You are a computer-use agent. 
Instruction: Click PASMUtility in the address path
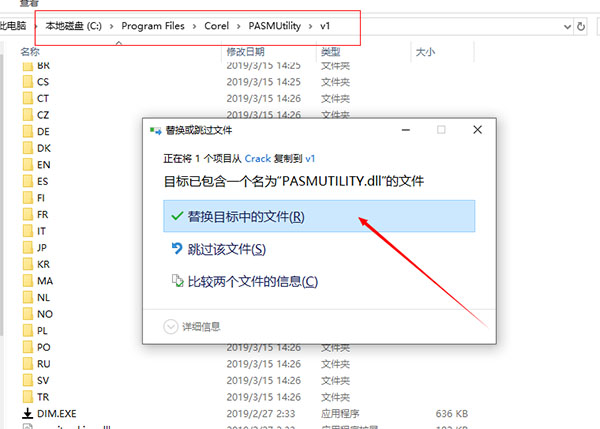point(274,26)
